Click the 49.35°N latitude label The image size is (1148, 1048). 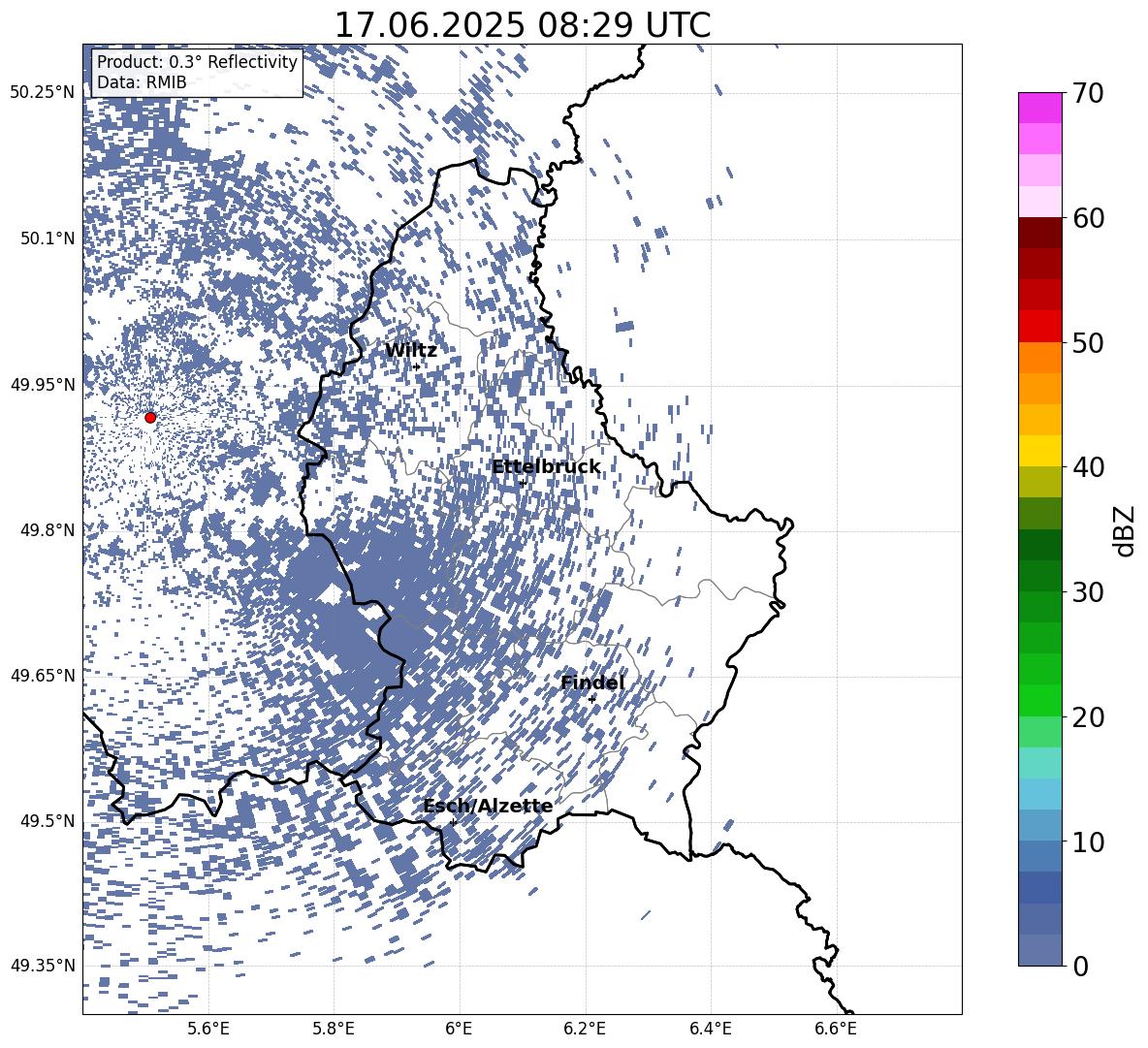43,966
